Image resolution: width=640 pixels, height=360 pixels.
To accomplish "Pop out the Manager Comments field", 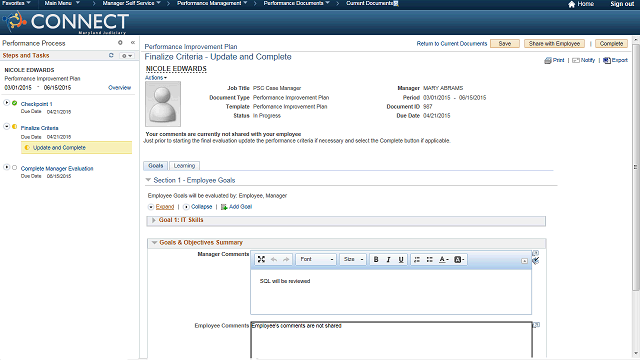I will pyautogui.click(x=536, y=253).
